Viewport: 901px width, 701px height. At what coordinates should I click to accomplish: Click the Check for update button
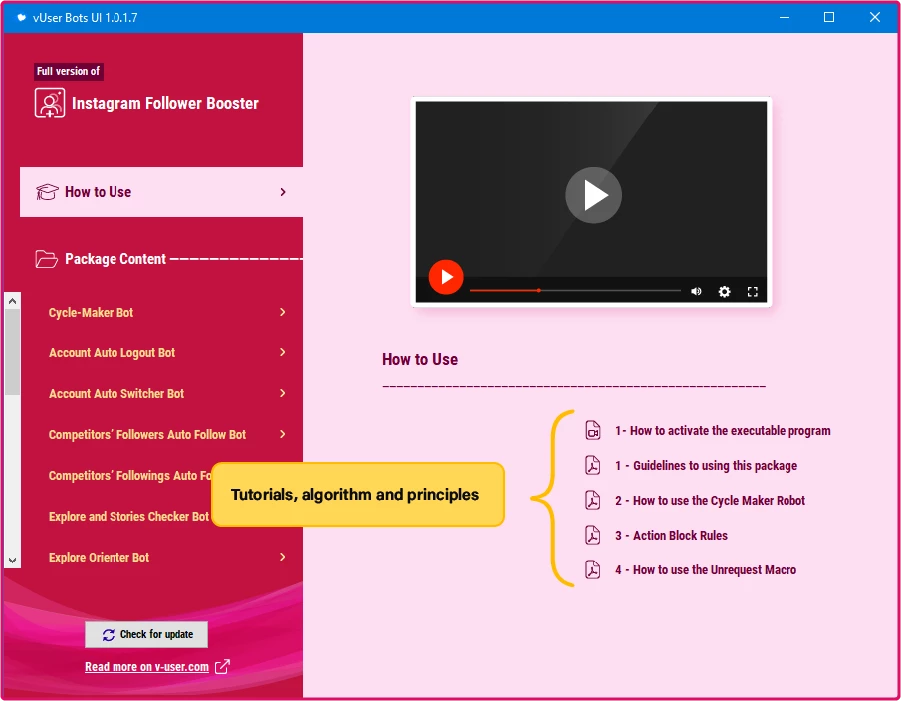click(147, 634)
